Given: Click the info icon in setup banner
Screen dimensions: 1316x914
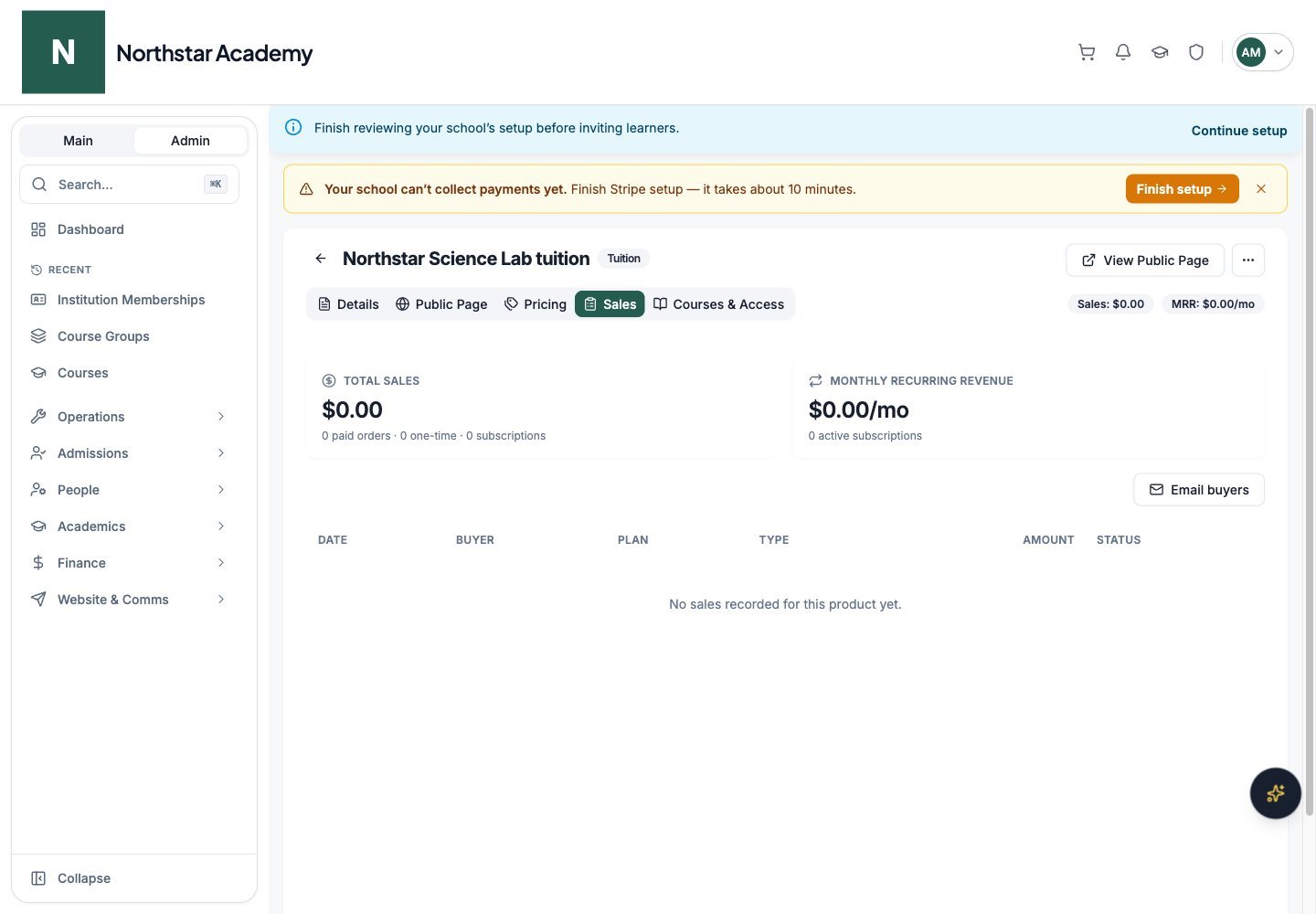Looking at the screenshot, I should tap(293, 128).
